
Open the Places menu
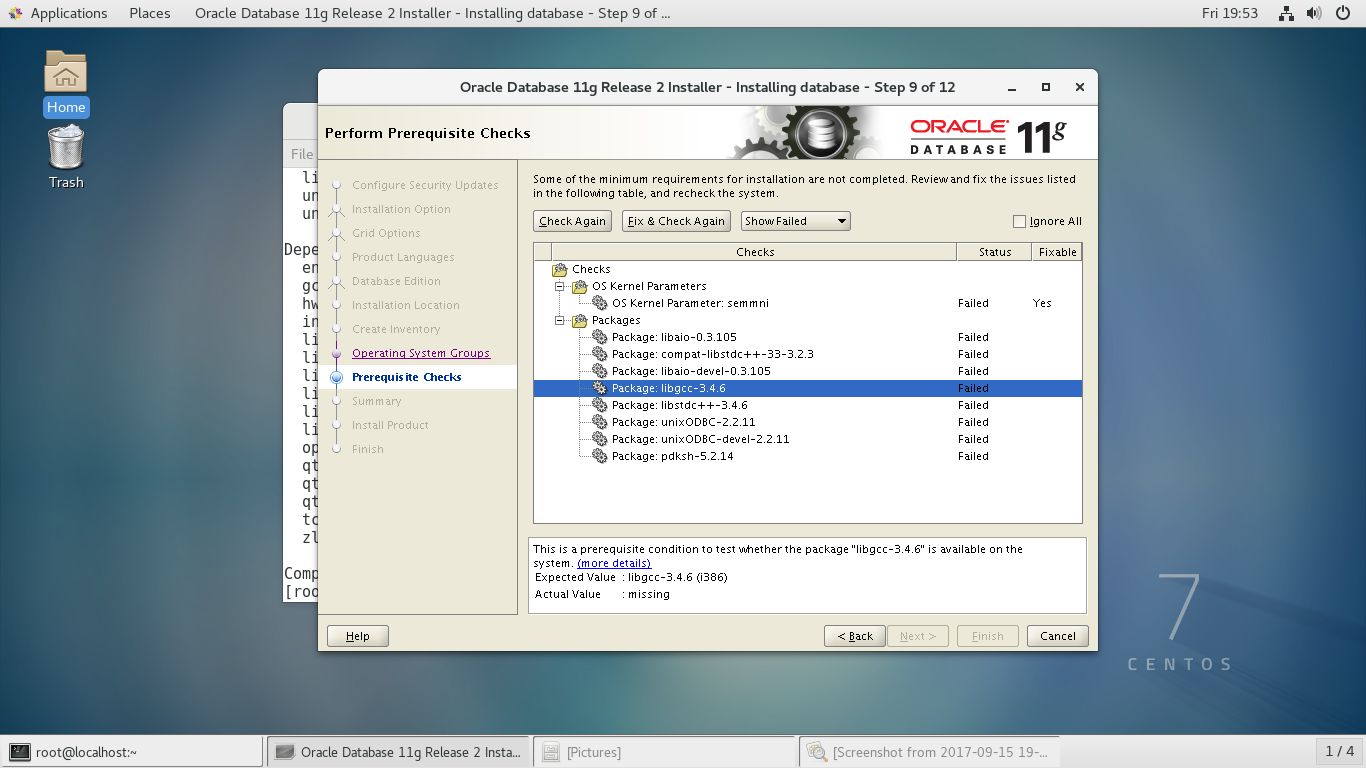(150, 13)
